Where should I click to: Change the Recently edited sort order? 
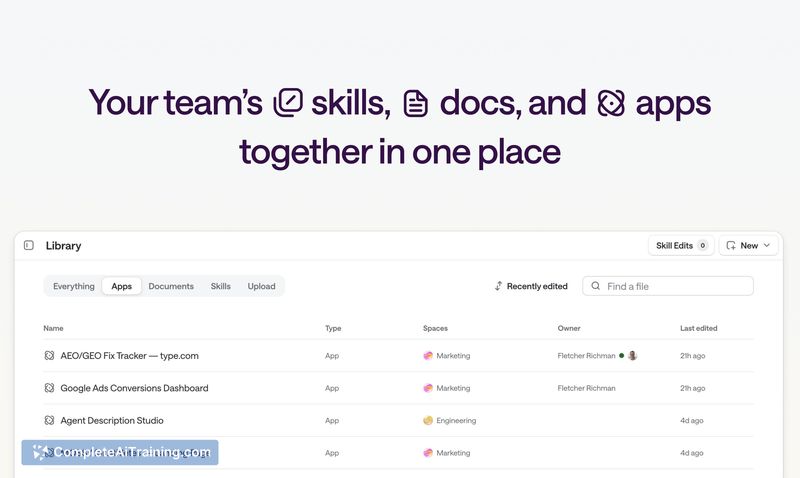click(531, 286)
